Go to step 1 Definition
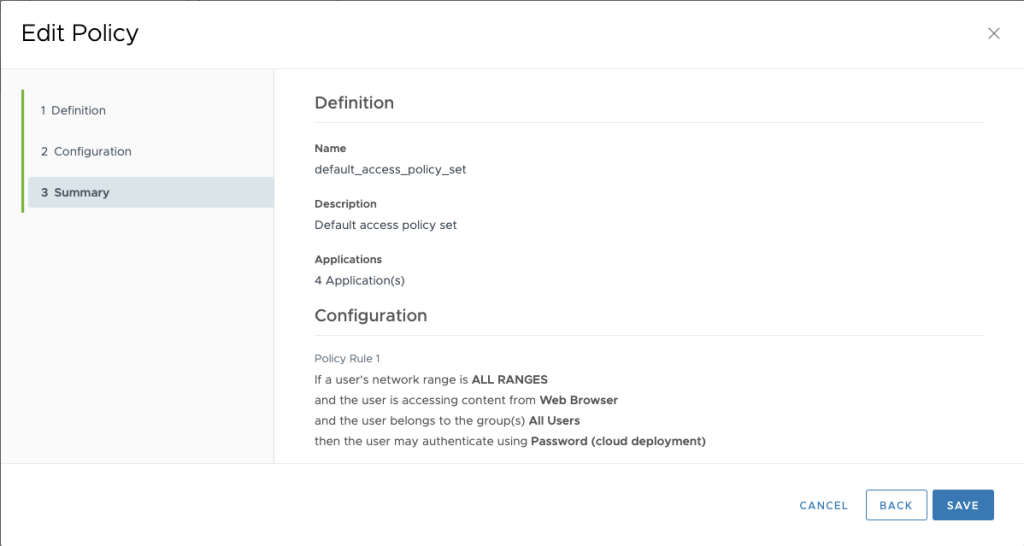Image resolution: width=1024 pixels, height=546 pixels. pyautogui.click(x=73, y=110)
